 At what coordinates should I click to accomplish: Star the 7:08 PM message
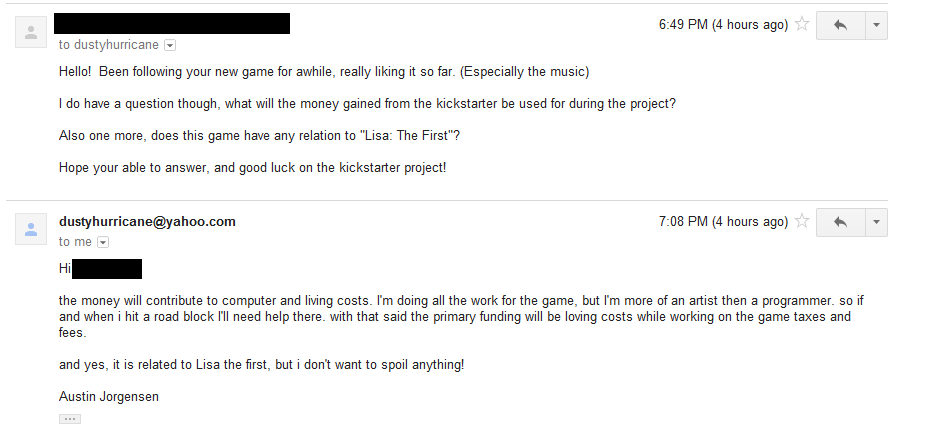802,221
